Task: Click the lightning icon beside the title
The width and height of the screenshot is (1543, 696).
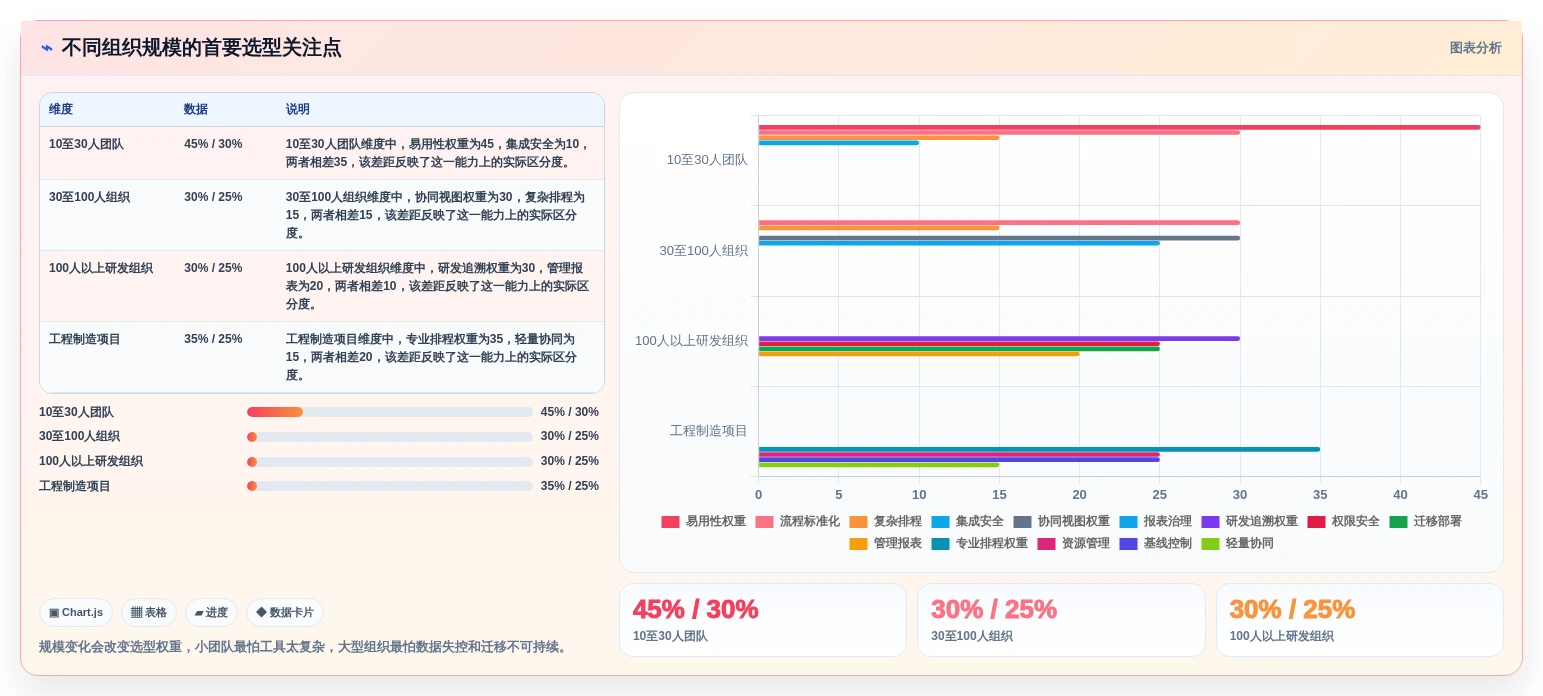Action: click(47, 48)
